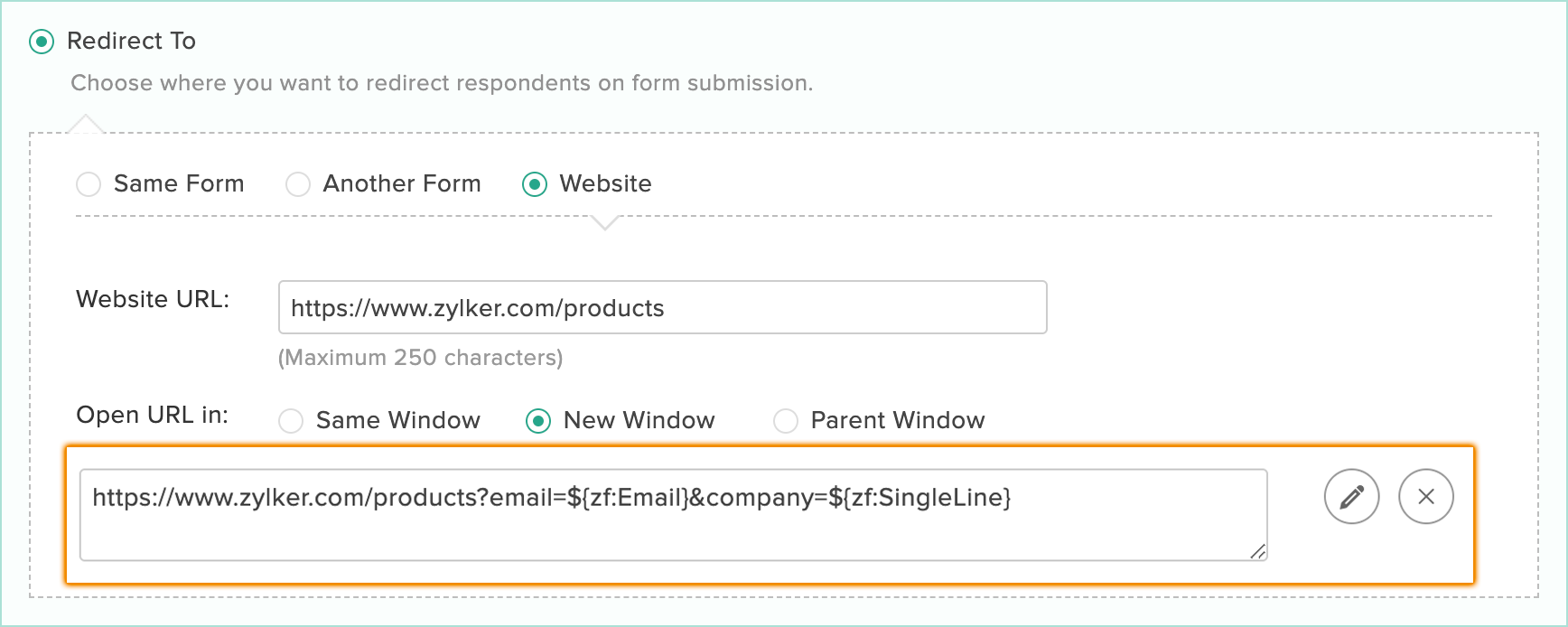Click the 'Another Form' label text
The height and width of the screenshot is (627, 1568).
[402, 183]
